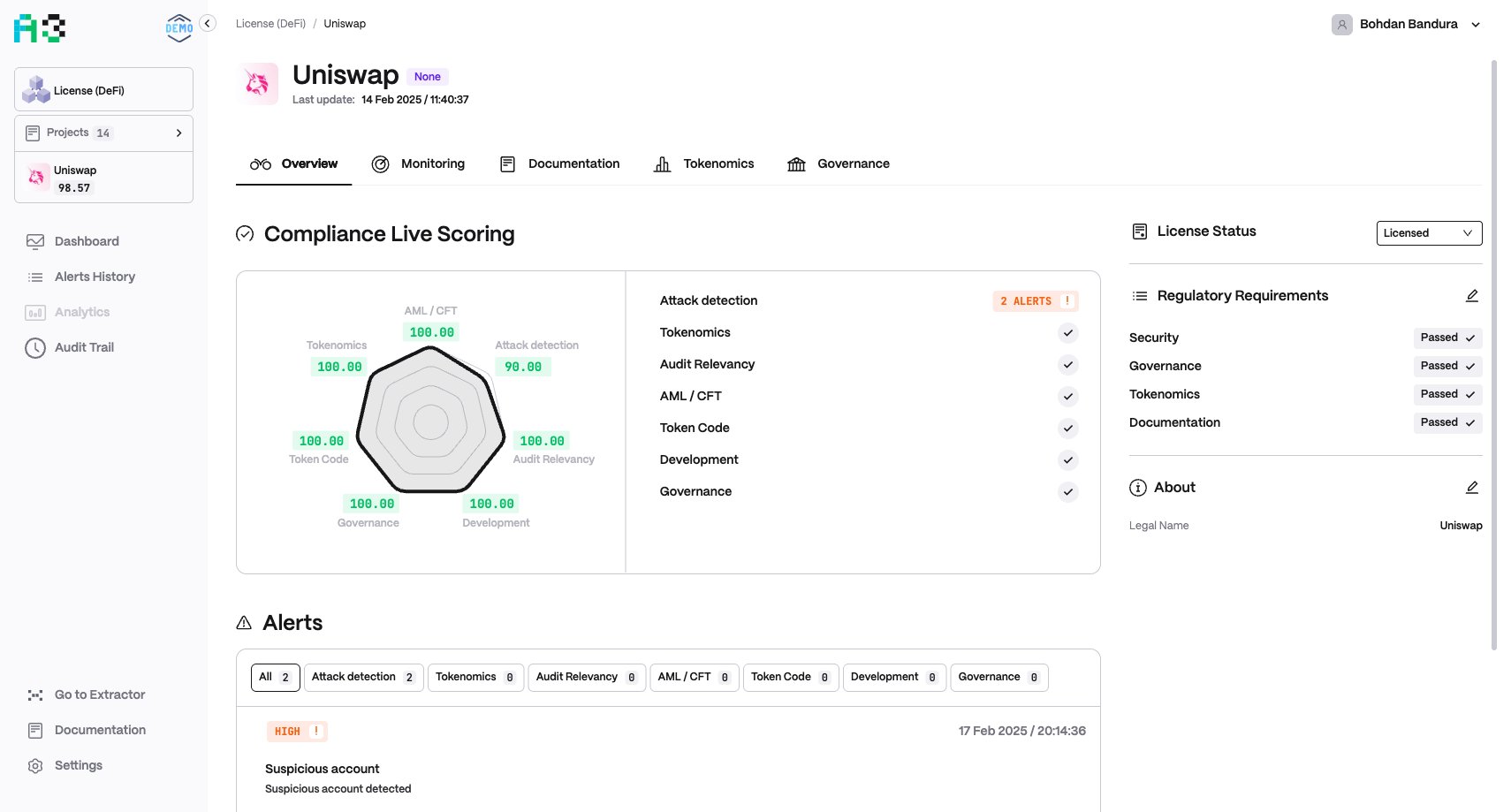
Task: Click the Monitoring radar icon
Action: 380,163
